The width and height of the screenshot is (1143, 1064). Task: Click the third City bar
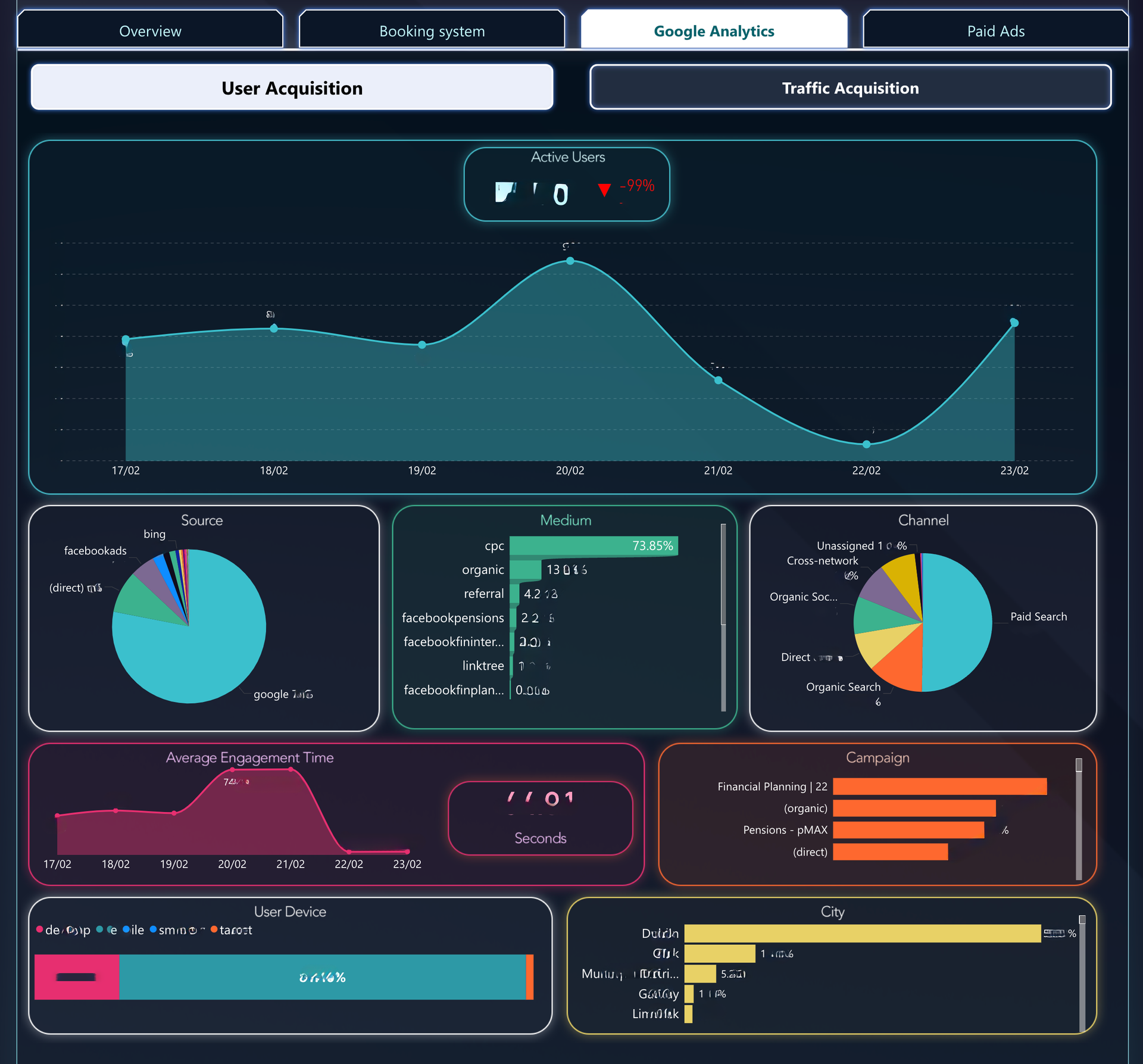(x=700, y=973)
